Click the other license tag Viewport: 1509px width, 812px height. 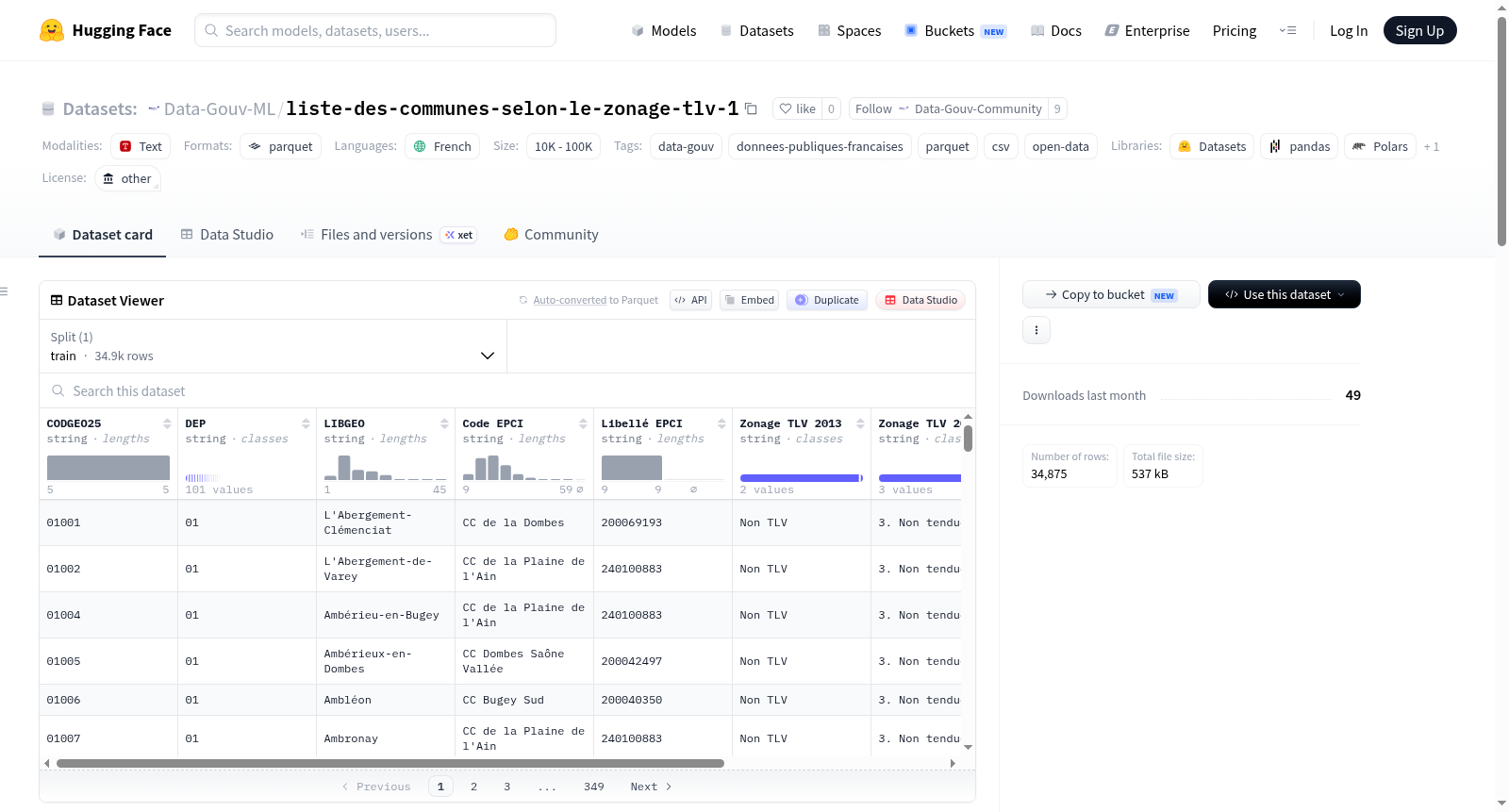[127, 178]
